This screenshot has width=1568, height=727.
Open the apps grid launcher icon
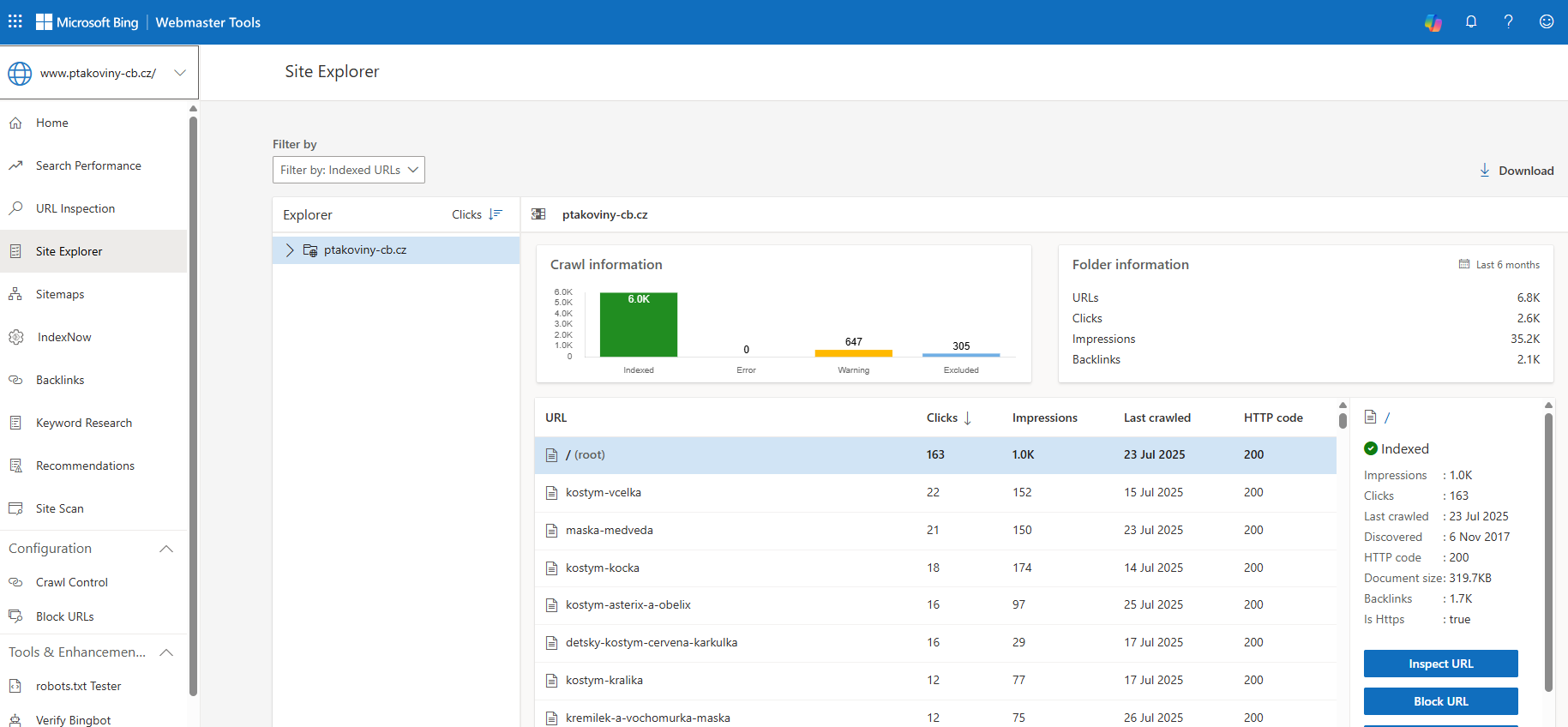pos(15,21)
